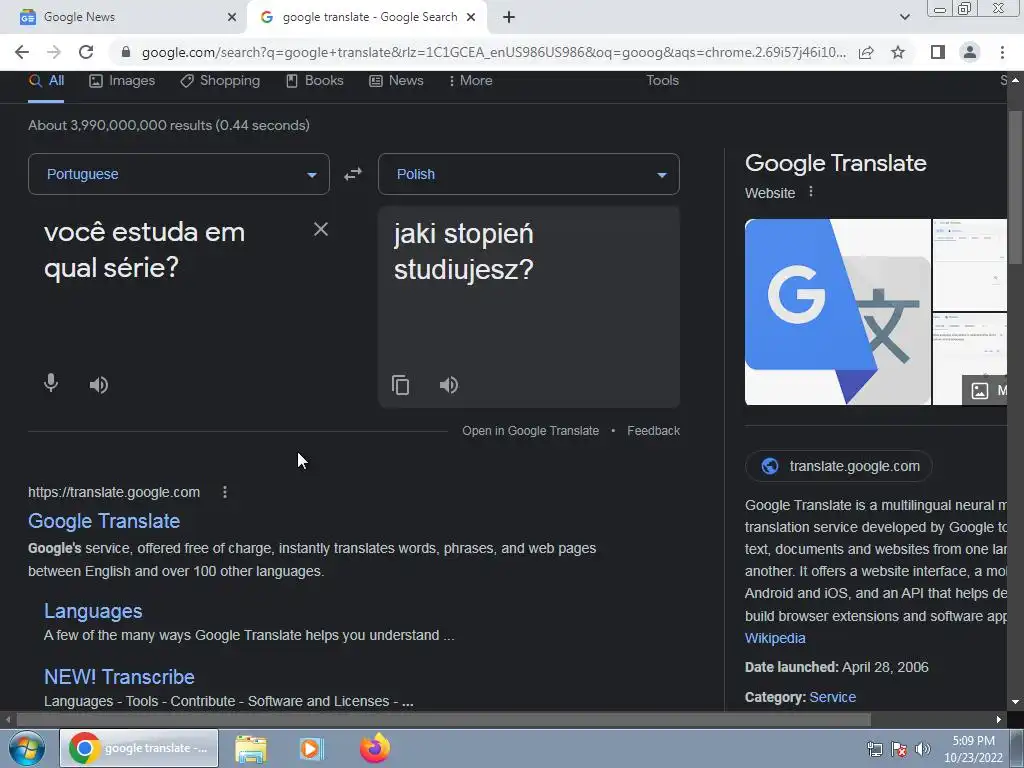Viewport: 1024px width, 768px height.
Task: Click the horizontal page scrollbar
Action: pos(443,720)
